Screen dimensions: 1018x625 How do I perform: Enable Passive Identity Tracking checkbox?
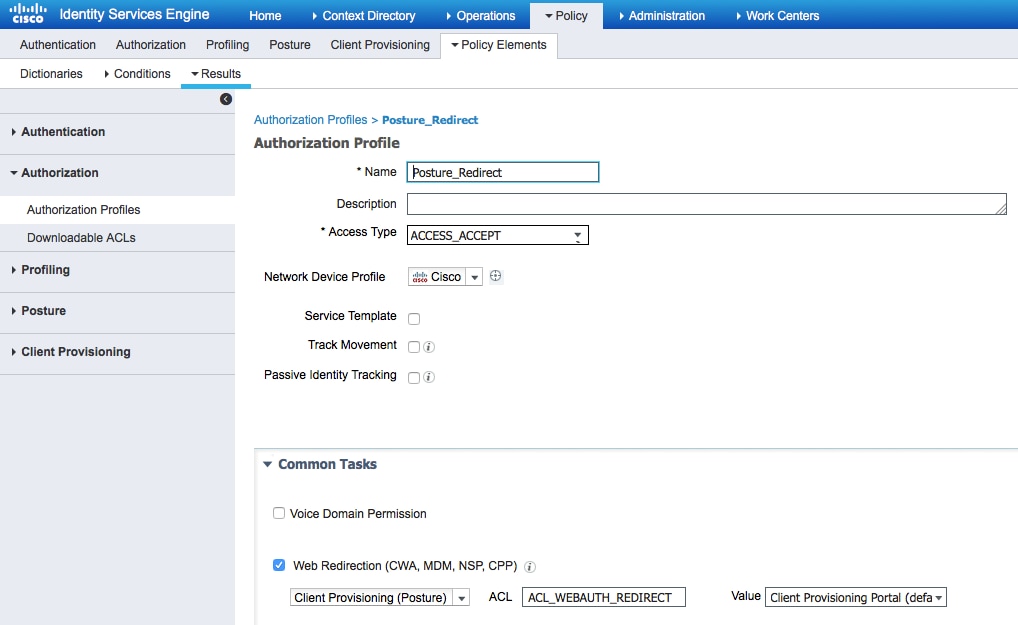click(414, 378)
